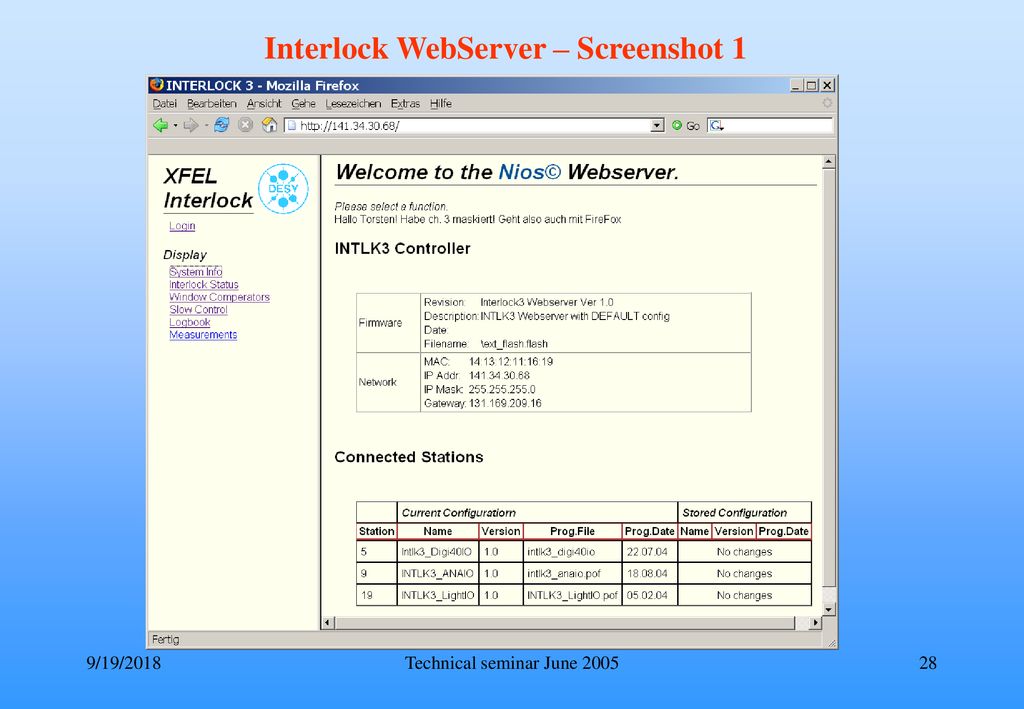Click the "INTLK3_LightIO" name cell
Viewport: 1024px width, 709px height.
(x=438, y=595)
